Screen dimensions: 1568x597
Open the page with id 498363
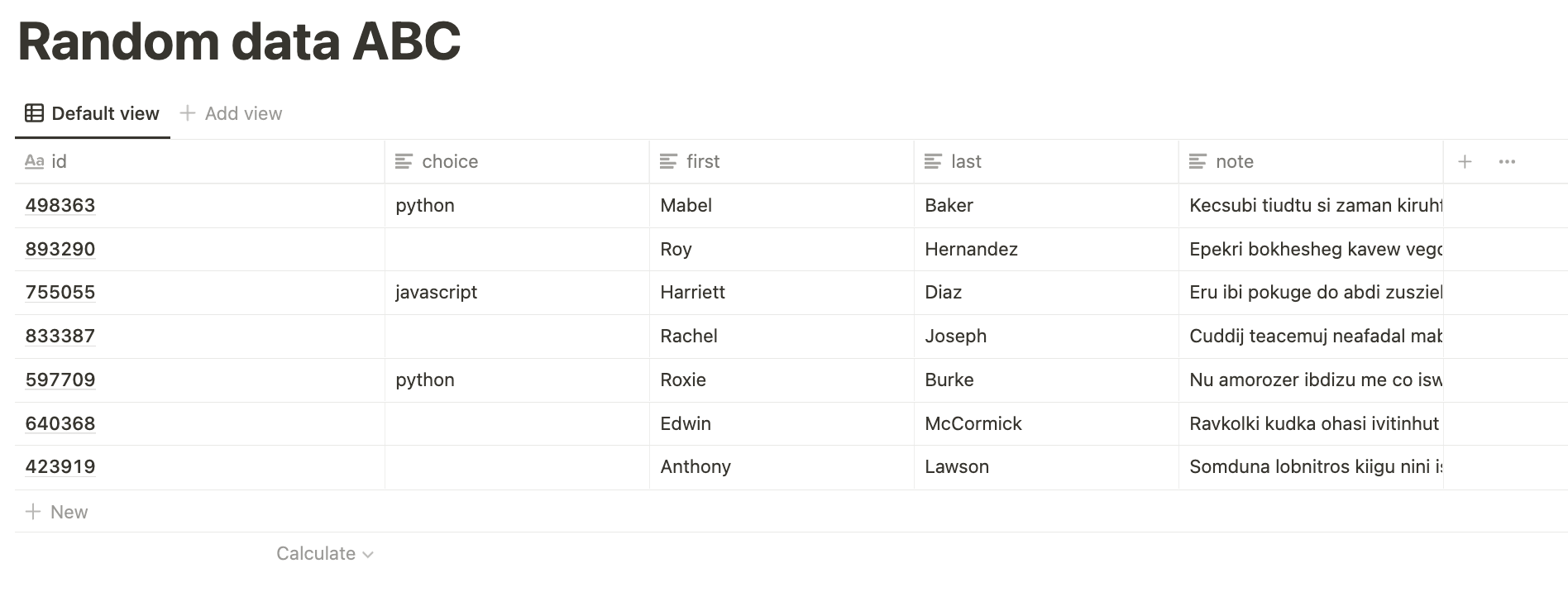coord(60,205)
